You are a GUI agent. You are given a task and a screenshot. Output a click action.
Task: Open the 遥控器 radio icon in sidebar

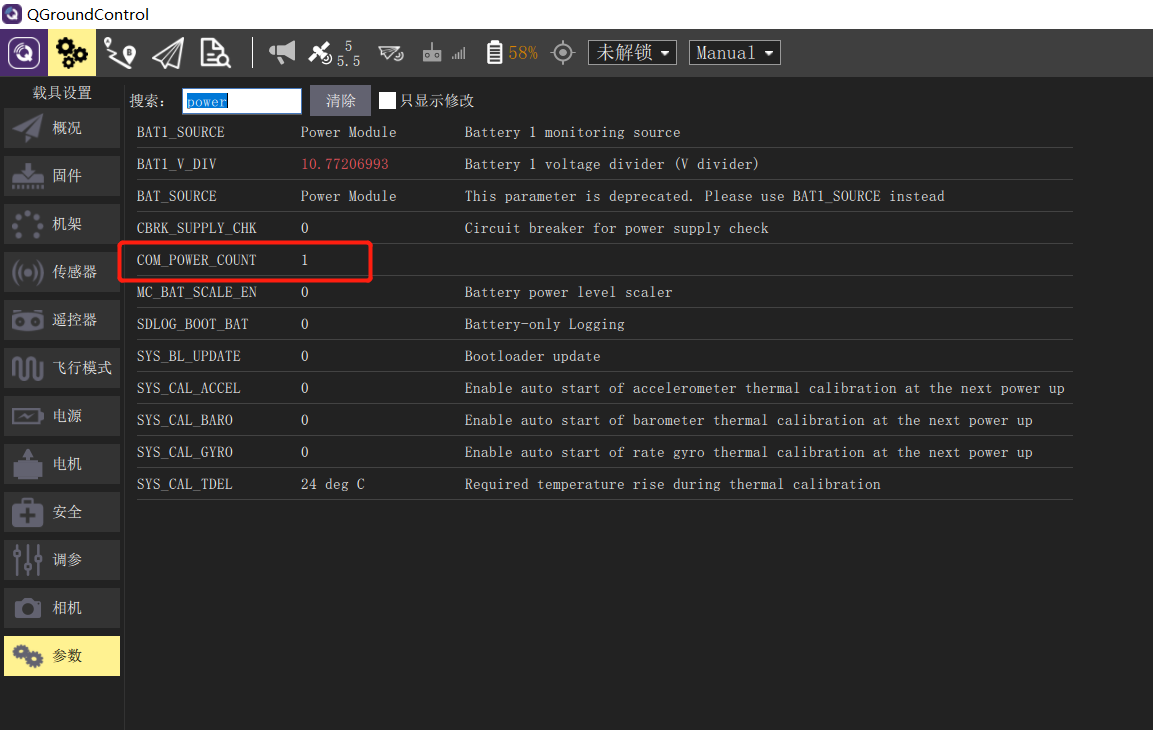(61, 319)
